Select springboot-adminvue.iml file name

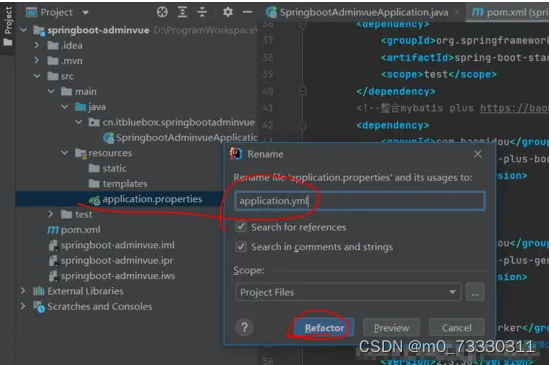118,245
